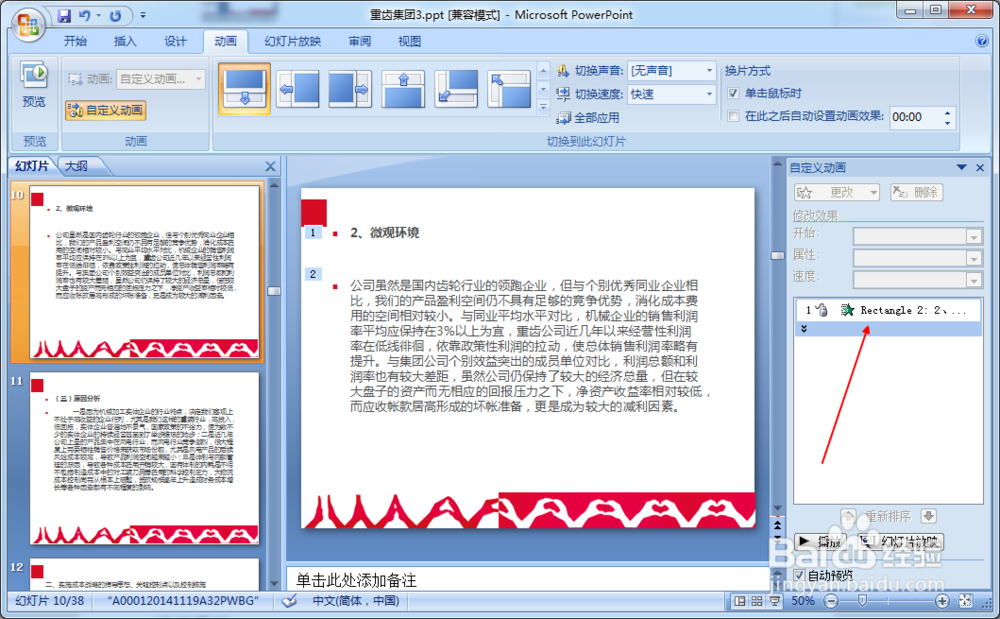Viewport: 1000px width, 619px height.
Task: Click the 自定义动画 ribbon button
Action: [106, 110]
